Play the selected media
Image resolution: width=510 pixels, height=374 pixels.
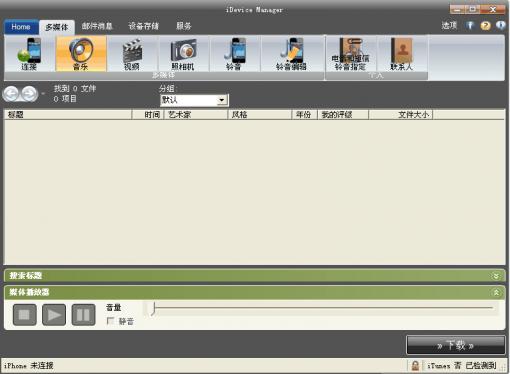coord(54,315)
